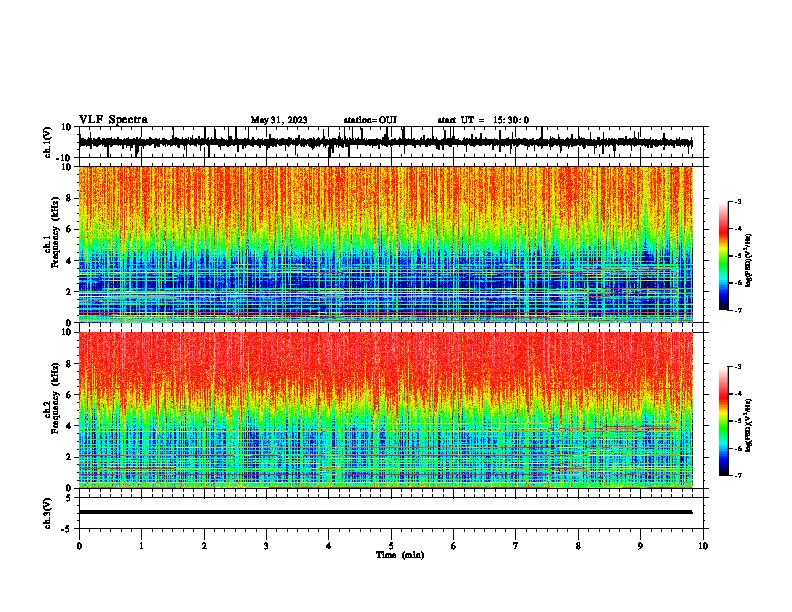Click the '8' tick on the time axis

coord(578,546)
